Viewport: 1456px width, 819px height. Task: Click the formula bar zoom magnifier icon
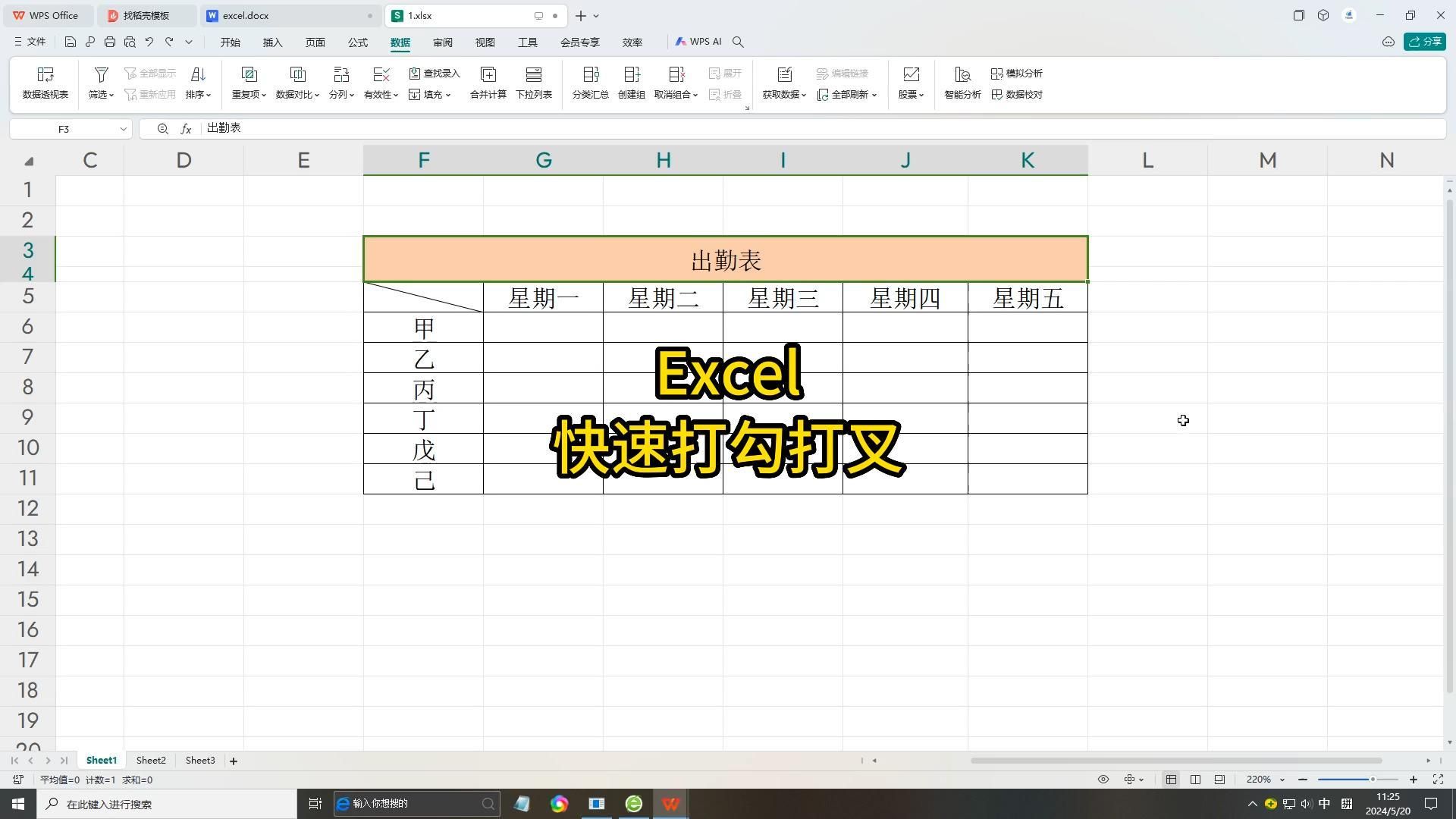tap(162, 129)
